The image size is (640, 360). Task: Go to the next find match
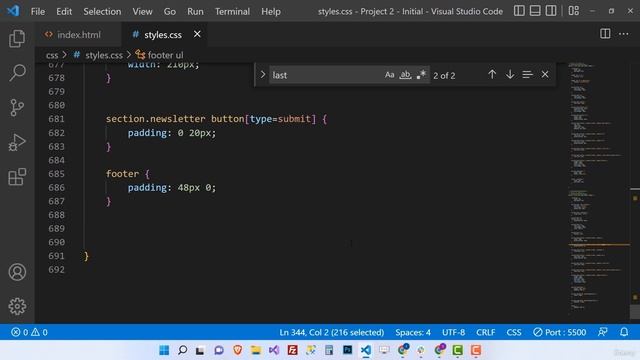(510, 75)
